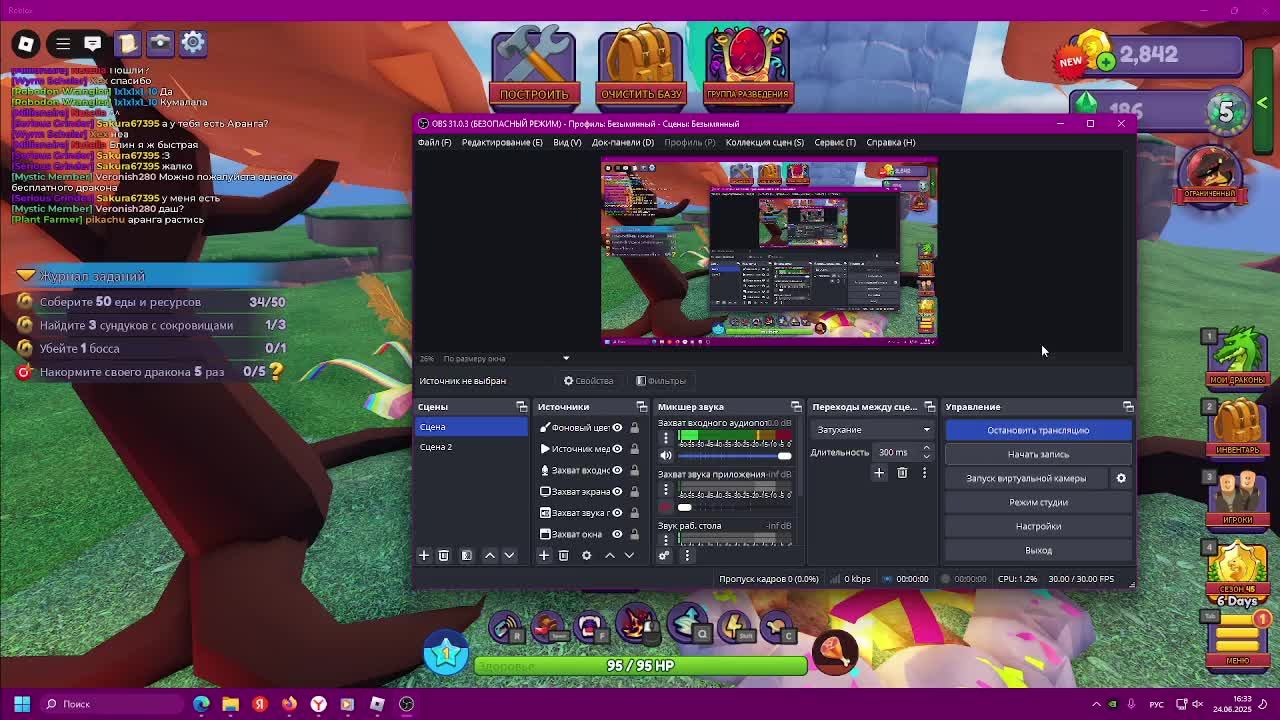
Task: Adjust Захват входного аудиопотока volume slider
Action: (x=735, y=456)
